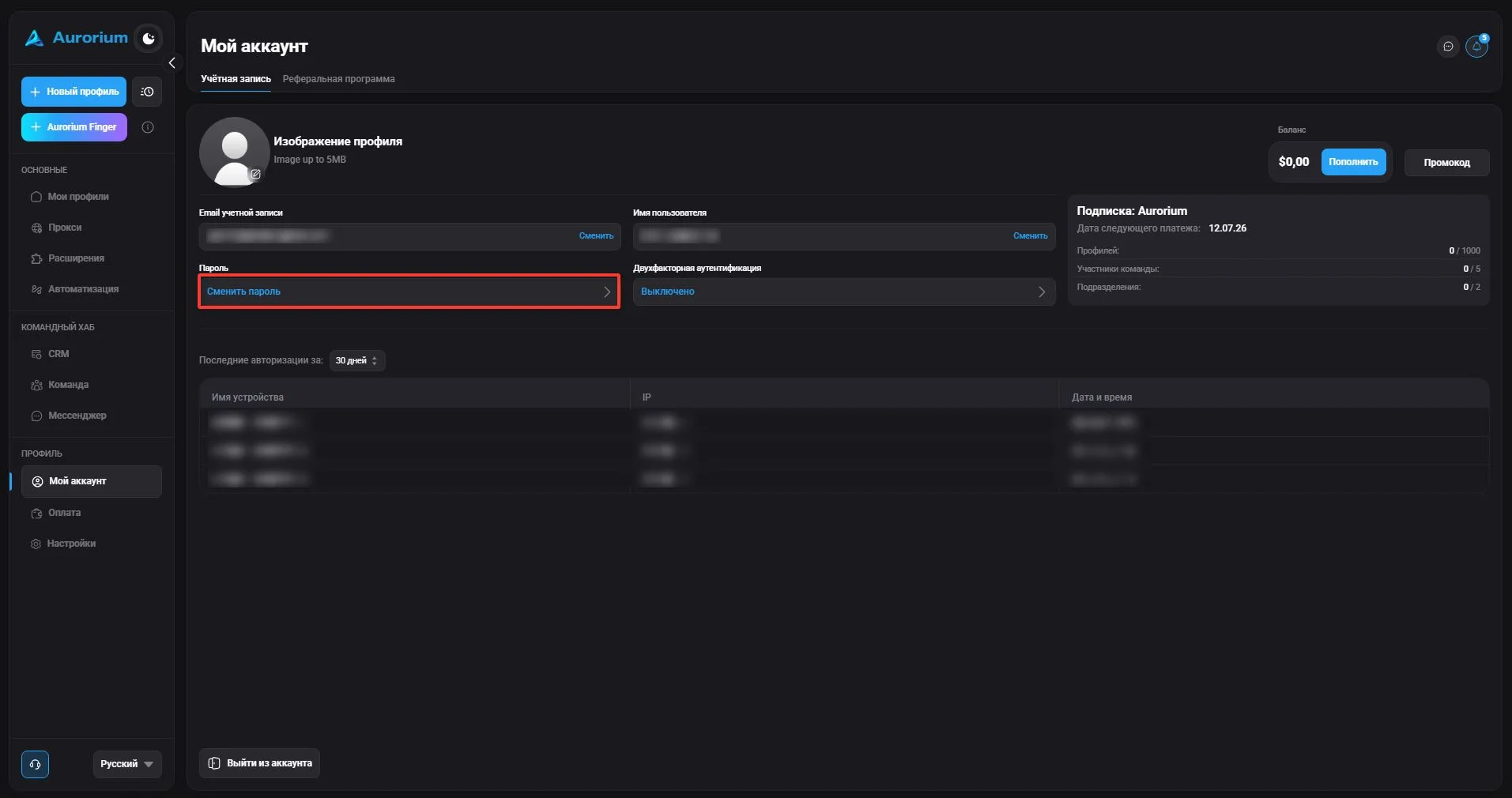The width and height of the screenshot is (1512, 798).
Task: Open the profile history clock icon
Action: pyautogui.click(x=147, y=92)
